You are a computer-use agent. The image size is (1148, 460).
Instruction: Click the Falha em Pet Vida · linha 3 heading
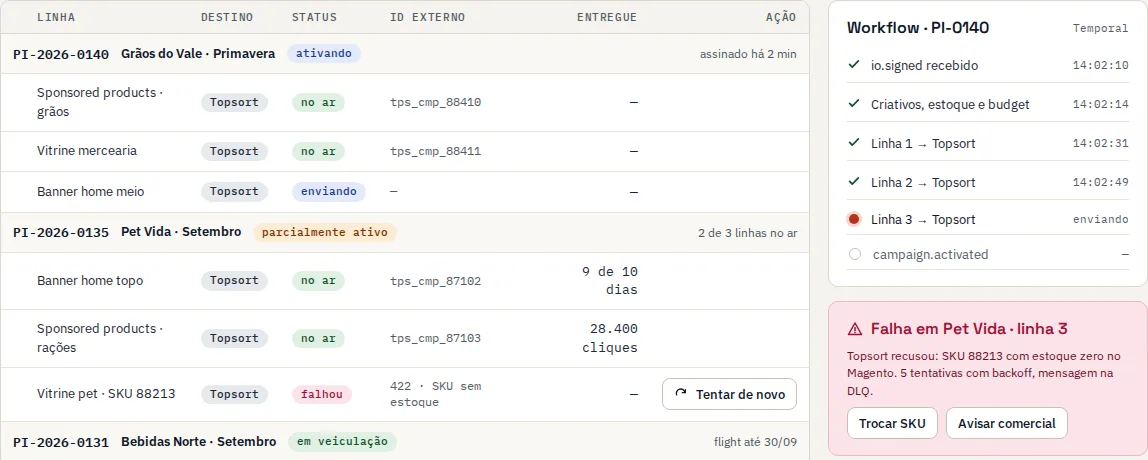pos(969,329)
